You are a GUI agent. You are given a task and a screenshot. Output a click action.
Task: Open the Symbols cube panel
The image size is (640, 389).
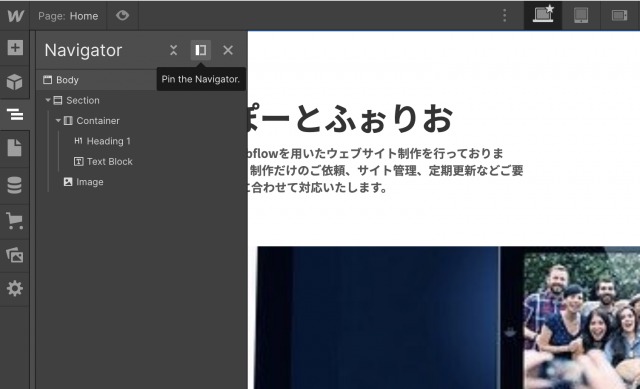click(x=15, y=82)
